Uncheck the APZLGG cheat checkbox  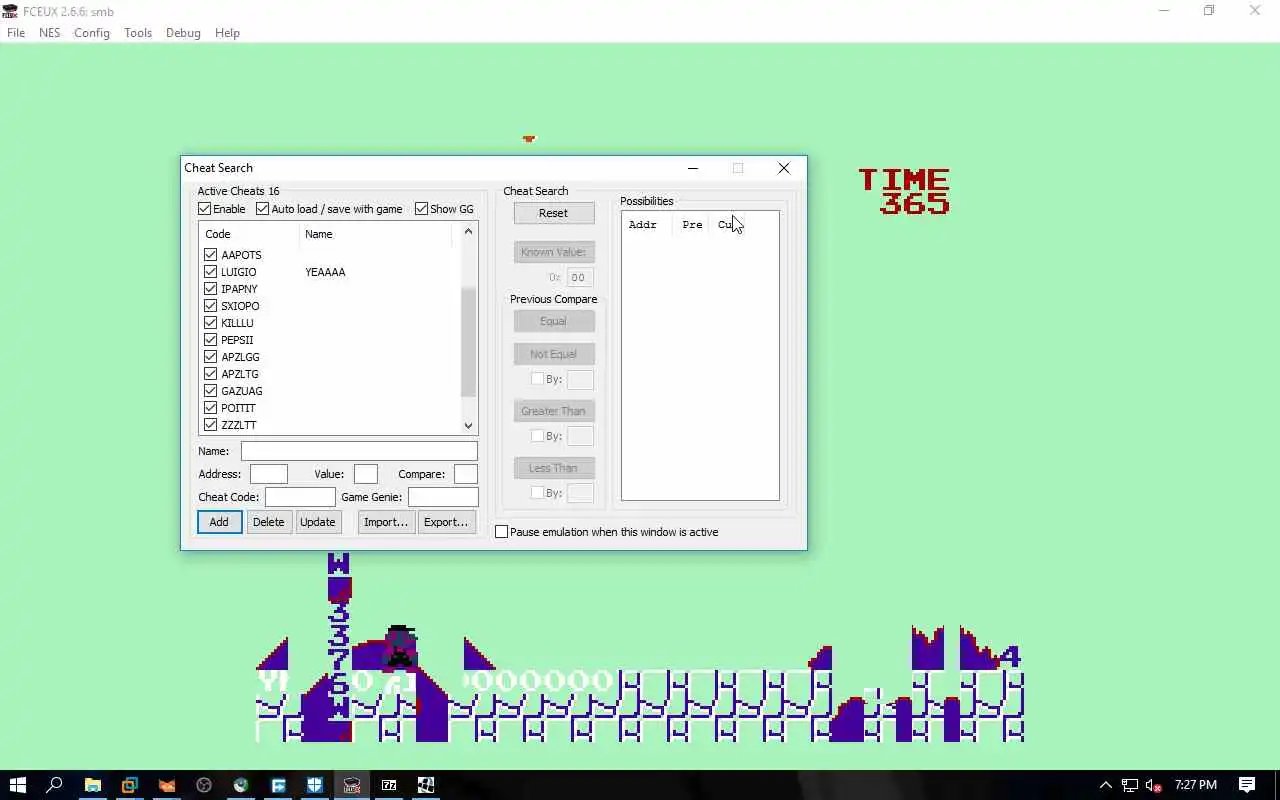pyautogui.click(x=210, y=357)
